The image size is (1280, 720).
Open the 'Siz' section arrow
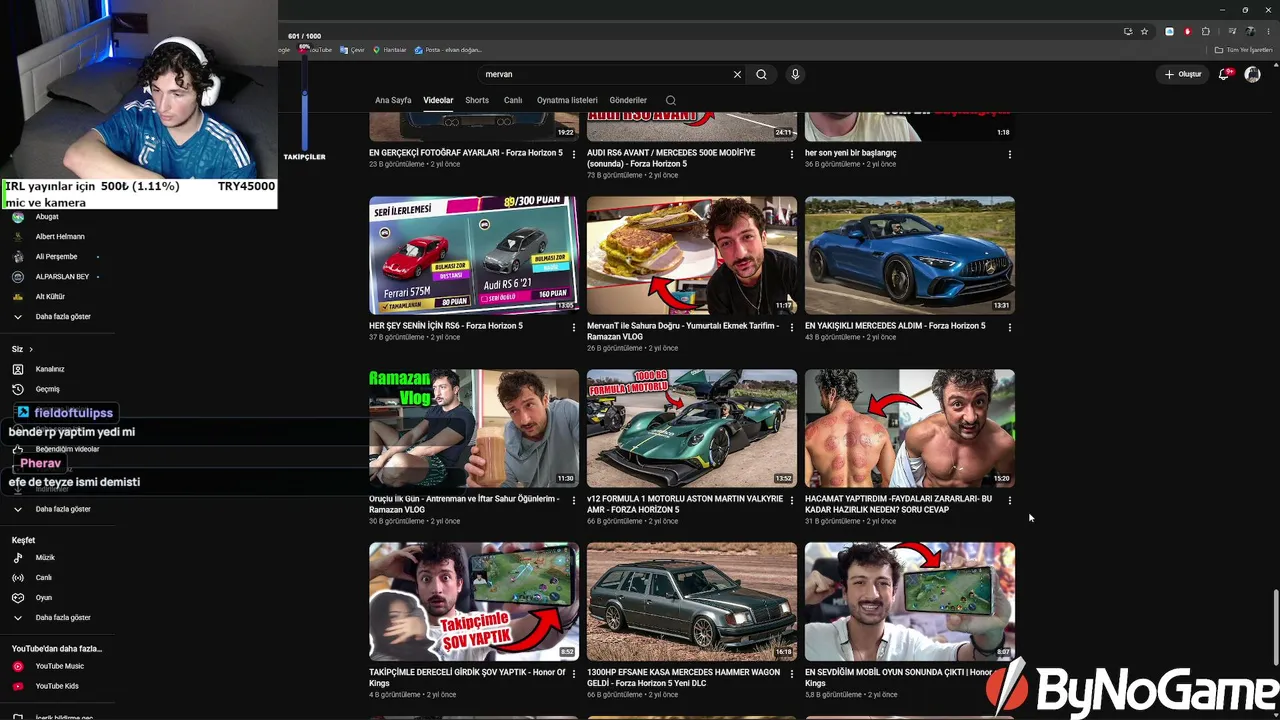[31, 349]
